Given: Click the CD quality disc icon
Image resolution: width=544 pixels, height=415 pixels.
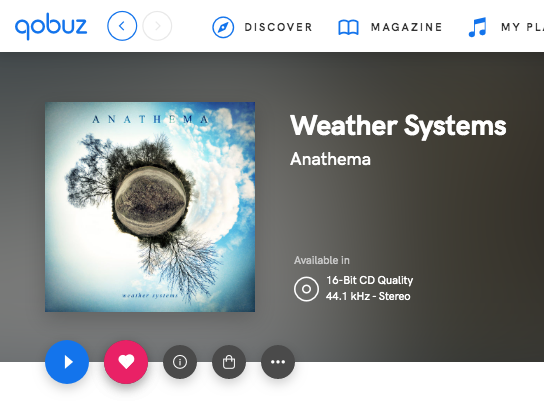Looking at the screenshot, I should (x=306, y=289).
